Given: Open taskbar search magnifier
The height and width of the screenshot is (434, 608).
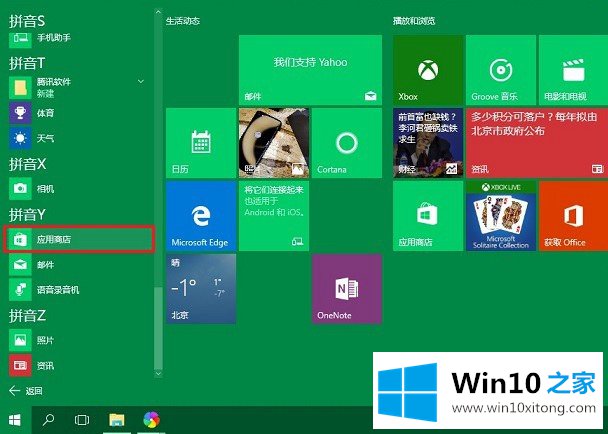Looking at the screenshot, I should (48, 420).
